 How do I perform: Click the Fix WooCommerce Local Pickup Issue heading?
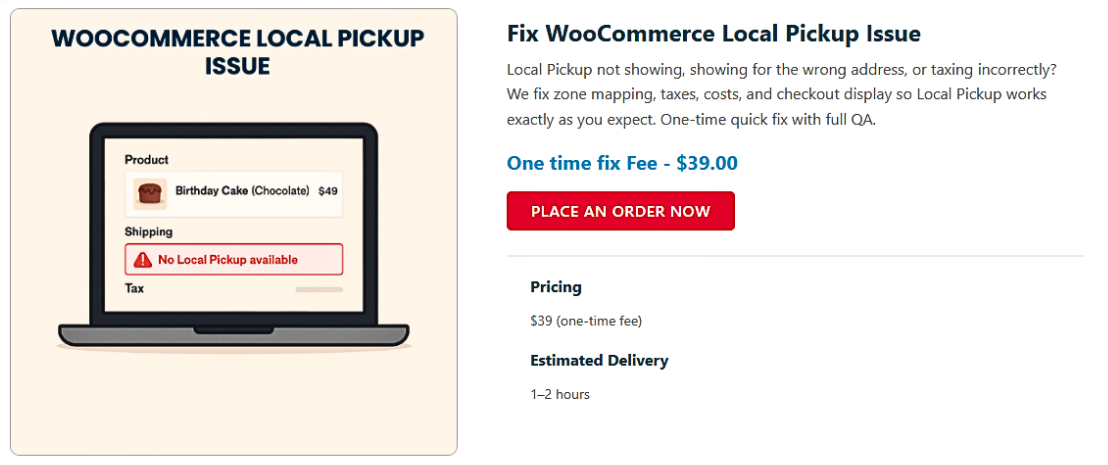(x=713, y=34)
